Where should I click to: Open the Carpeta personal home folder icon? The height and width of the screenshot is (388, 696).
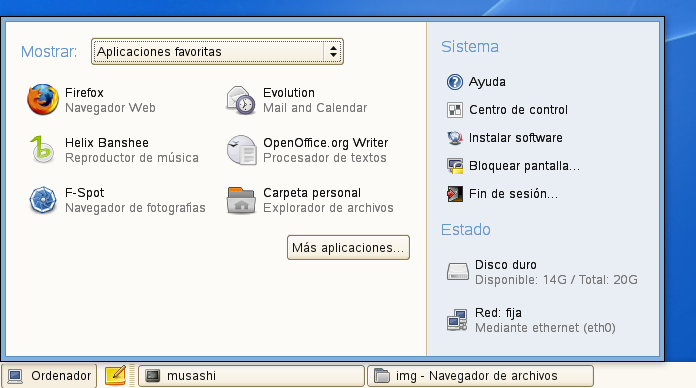pyautogui.click(x=241, y=200)
